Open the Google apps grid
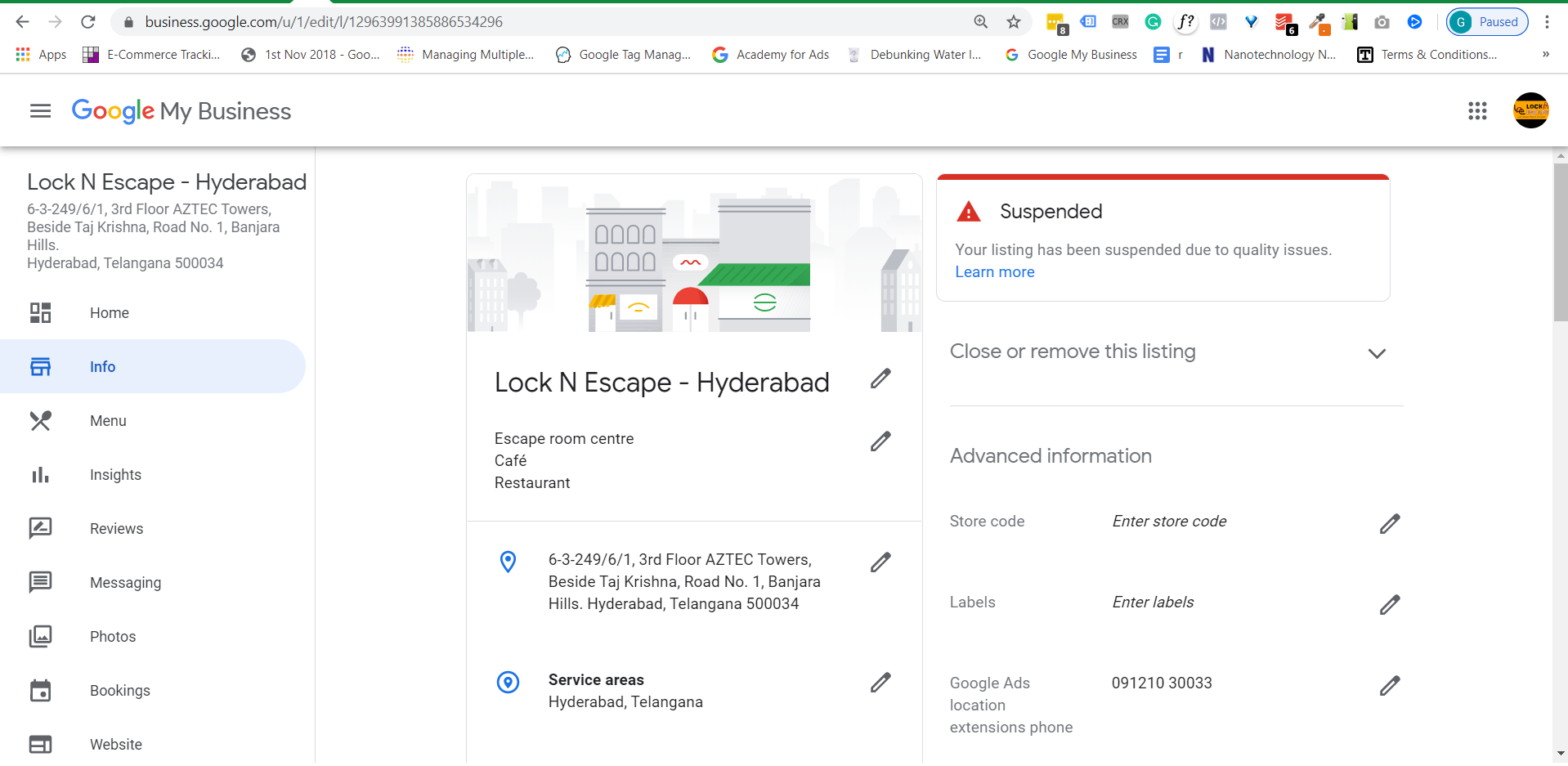This screenshot has width=1568, height=766. tap(1477, 111)
